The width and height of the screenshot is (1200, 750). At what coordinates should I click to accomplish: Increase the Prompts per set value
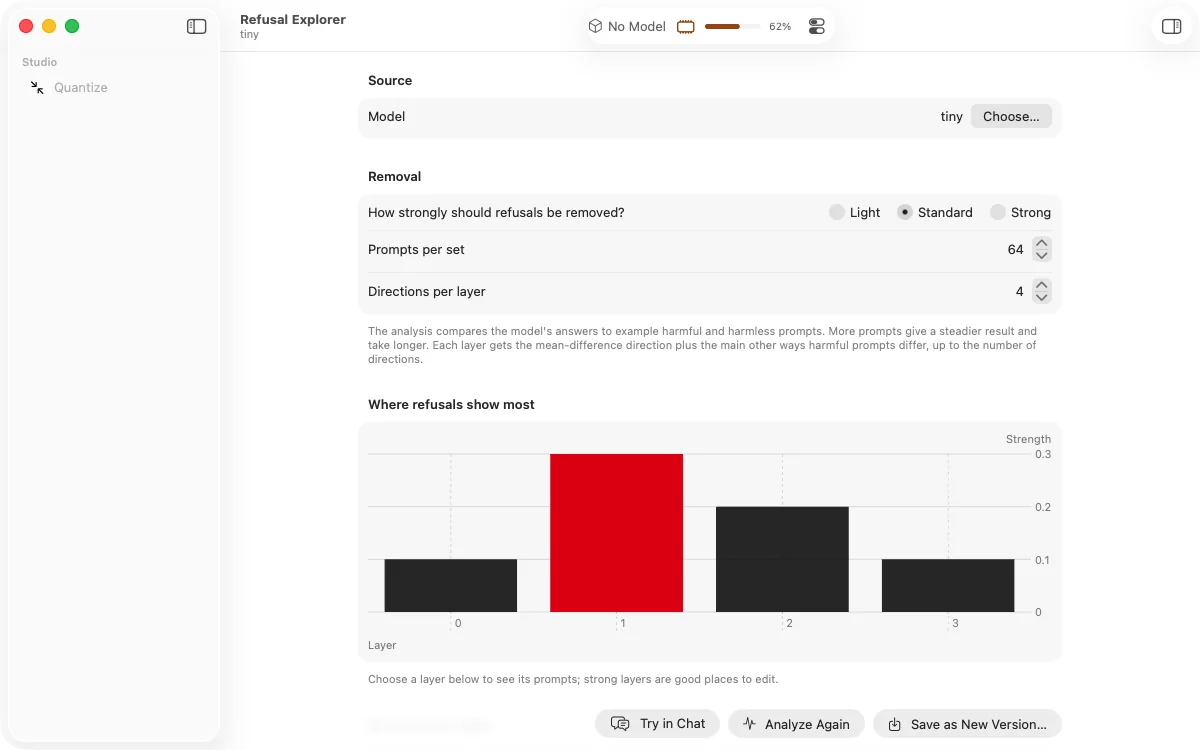[1042, 243]
